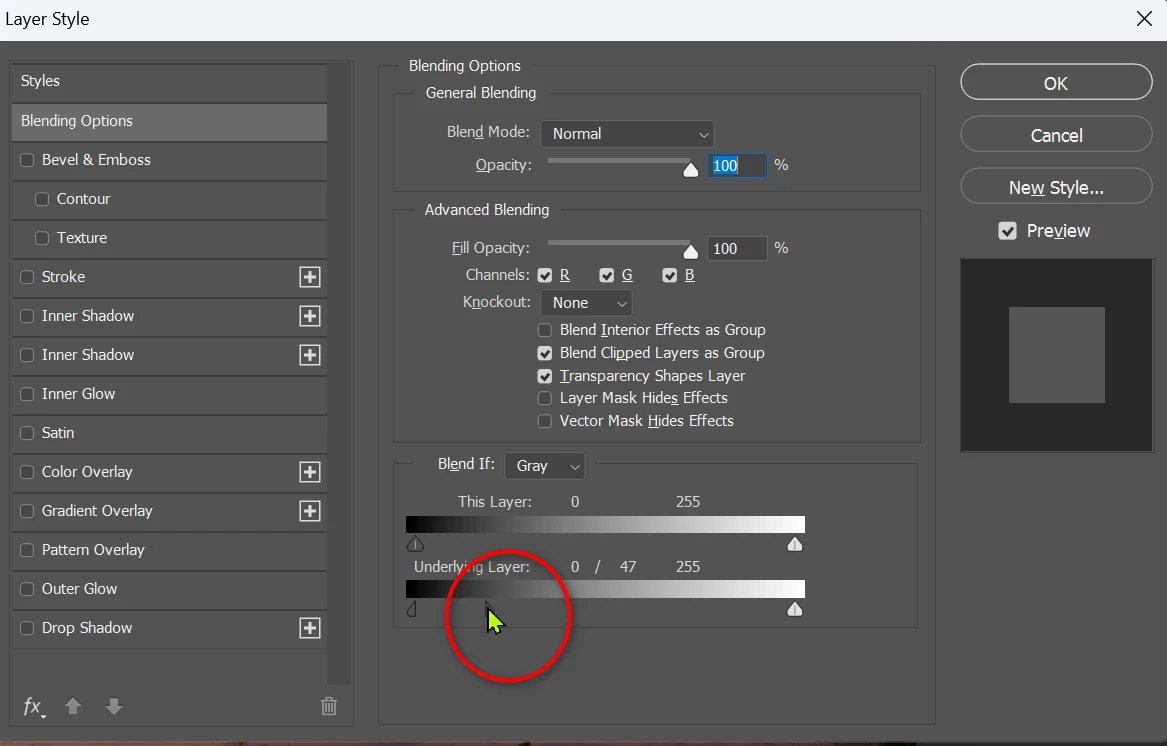Check Vector Mask Hides Effects
Viewport: 1167px width, 746px height.
tap(545, 421)
